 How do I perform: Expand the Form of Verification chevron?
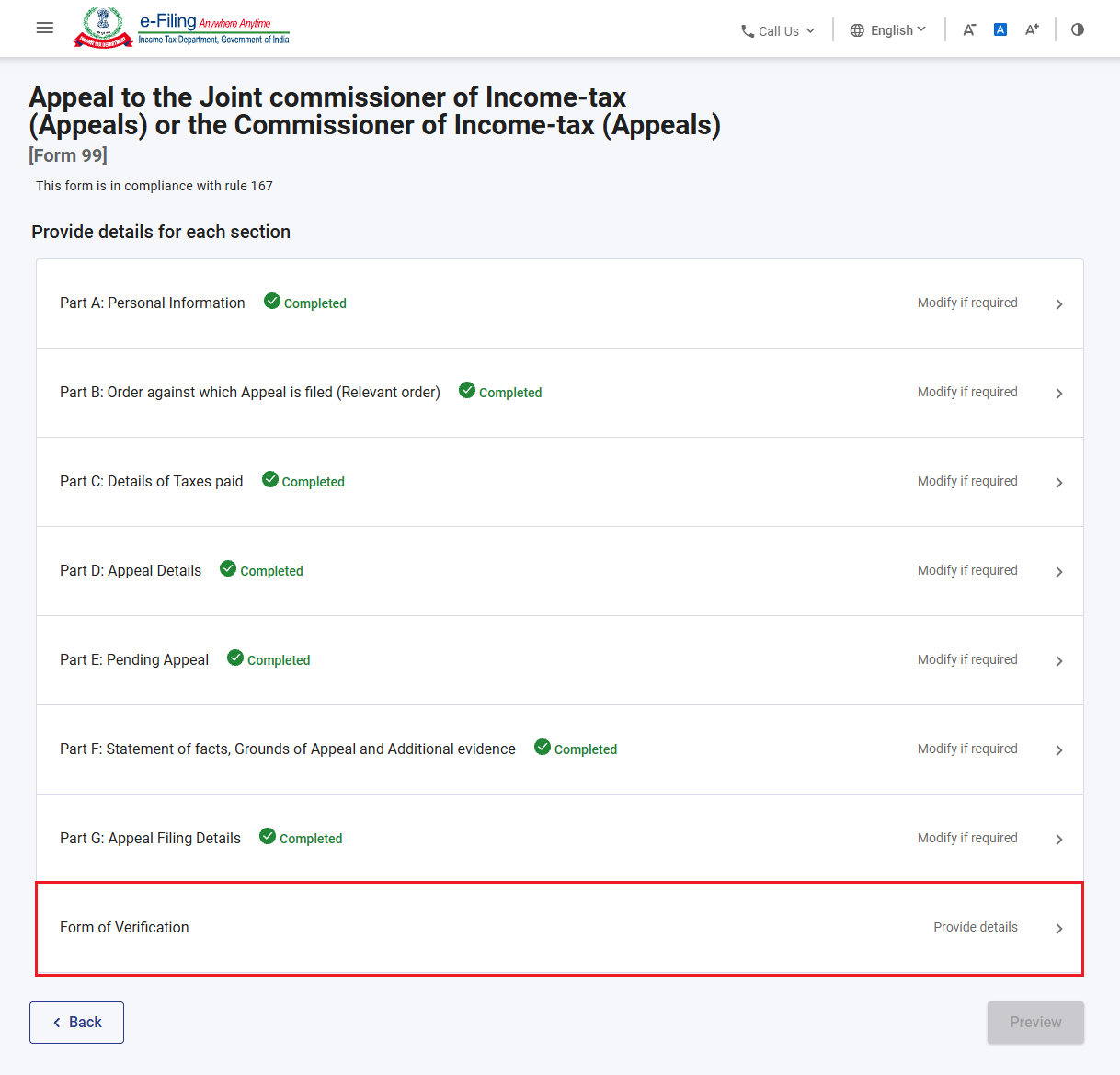[1059, 929]
